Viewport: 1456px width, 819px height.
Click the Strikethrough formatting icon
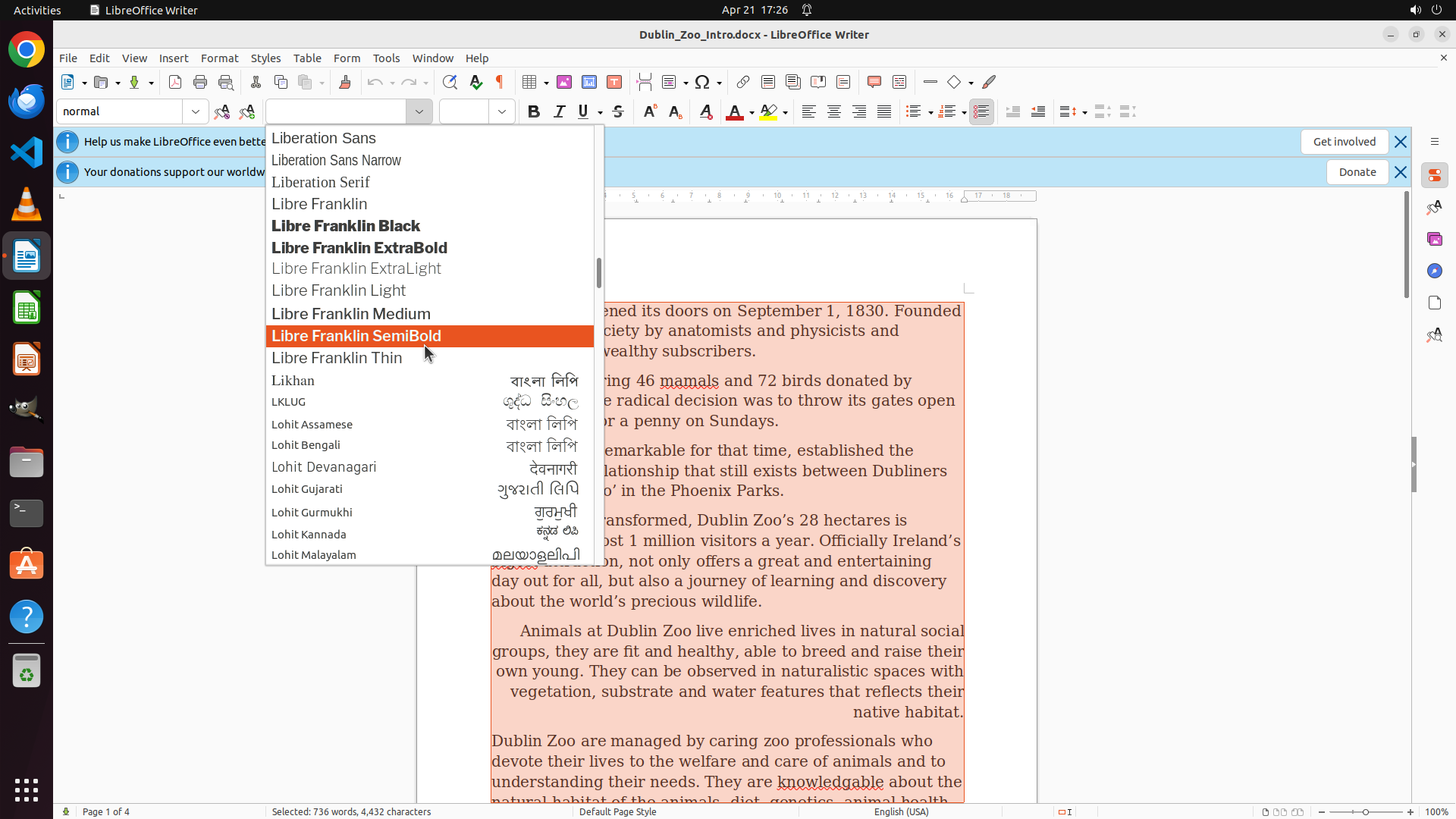click(618, 111)
